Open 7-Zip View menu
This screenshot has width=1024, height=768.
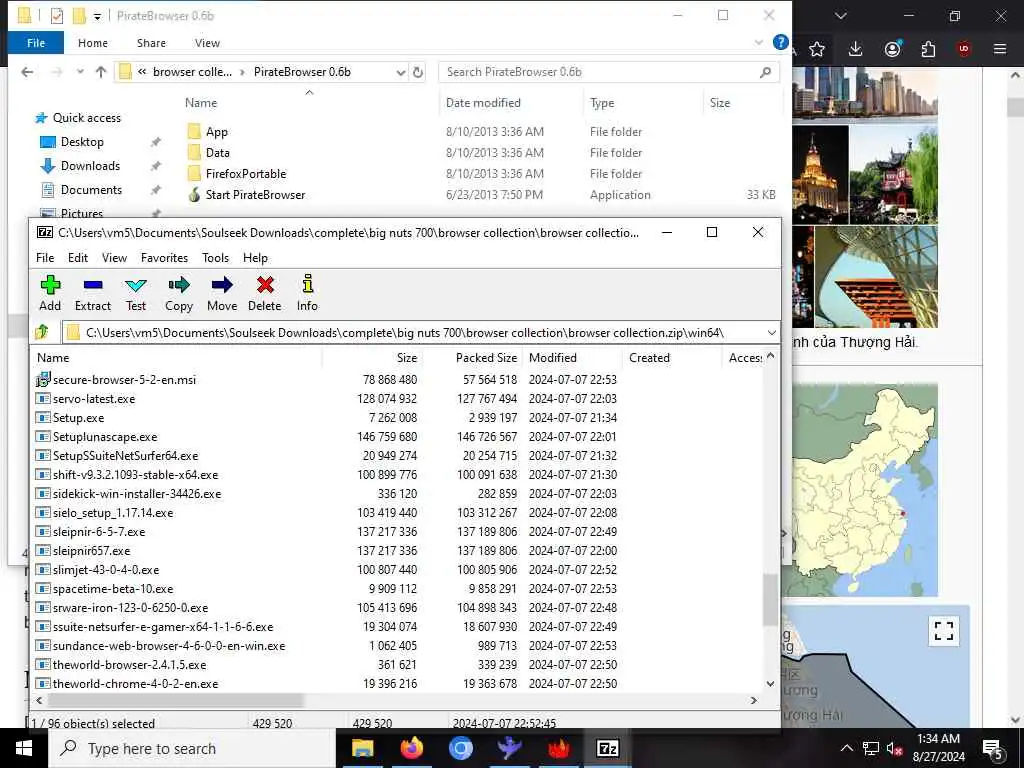[114, 258]
